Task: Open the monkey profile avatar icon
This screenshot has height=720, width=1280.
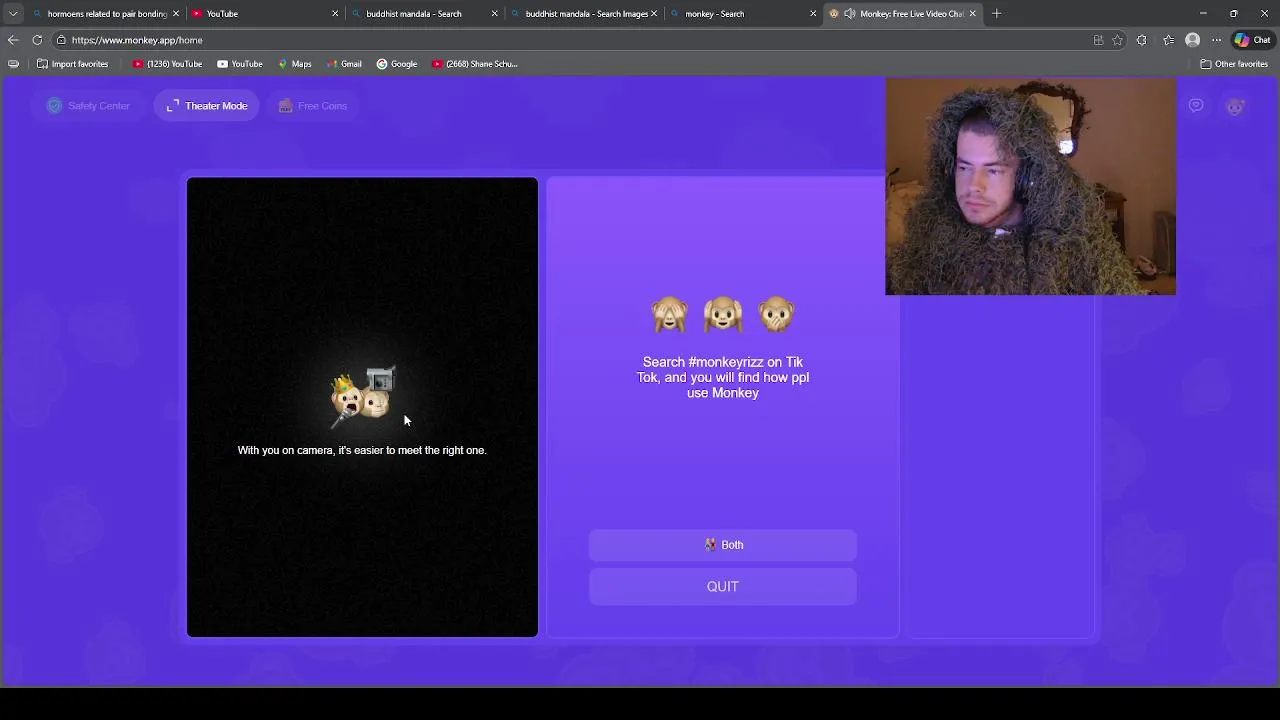Action: pos(1235,107)
